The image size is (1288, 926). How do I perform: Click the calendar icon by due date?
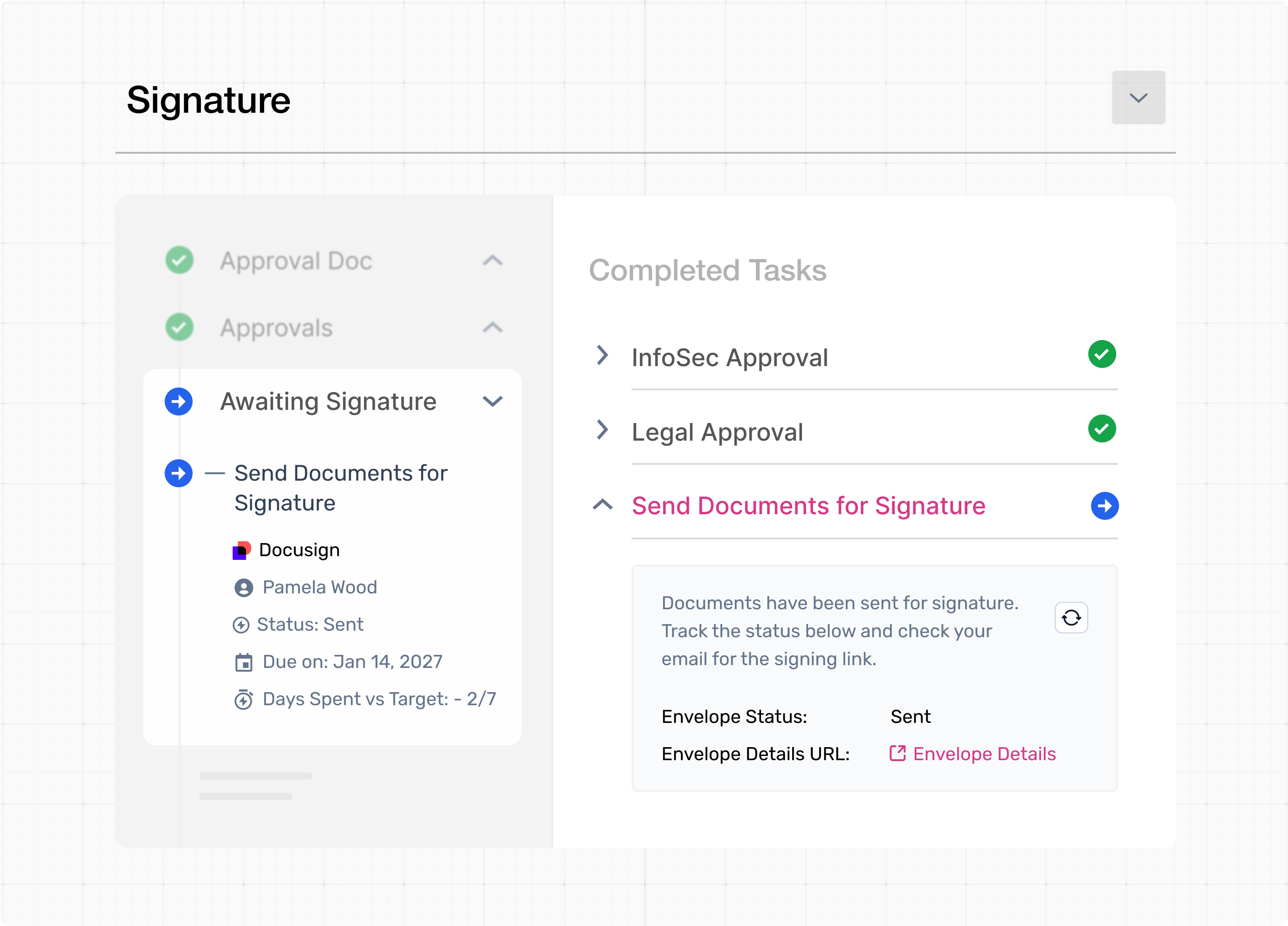tap(244, 662)
